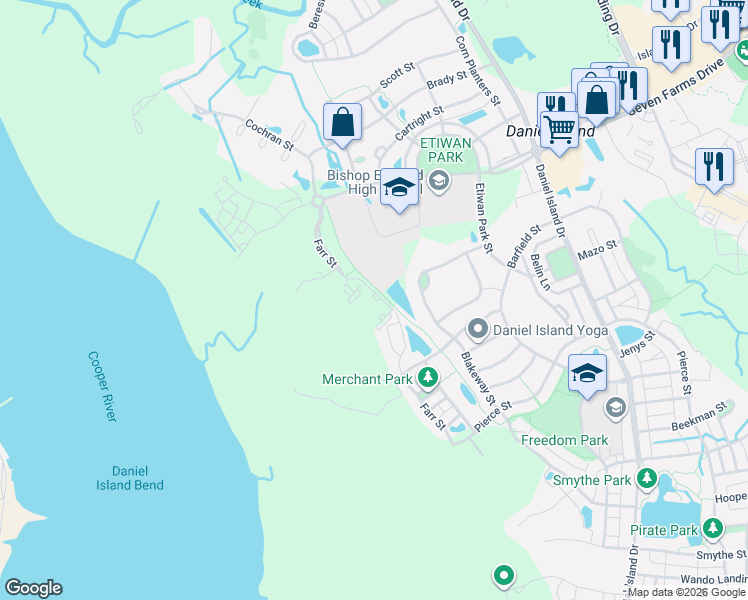Click the Farr St label near the roundabout

(x=325, y=253)
